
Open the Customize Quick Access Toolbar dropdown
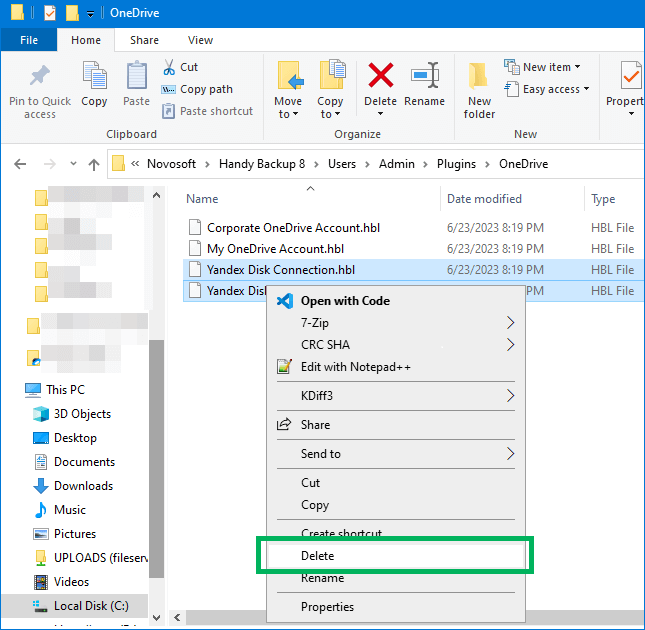tap(90, 14)
